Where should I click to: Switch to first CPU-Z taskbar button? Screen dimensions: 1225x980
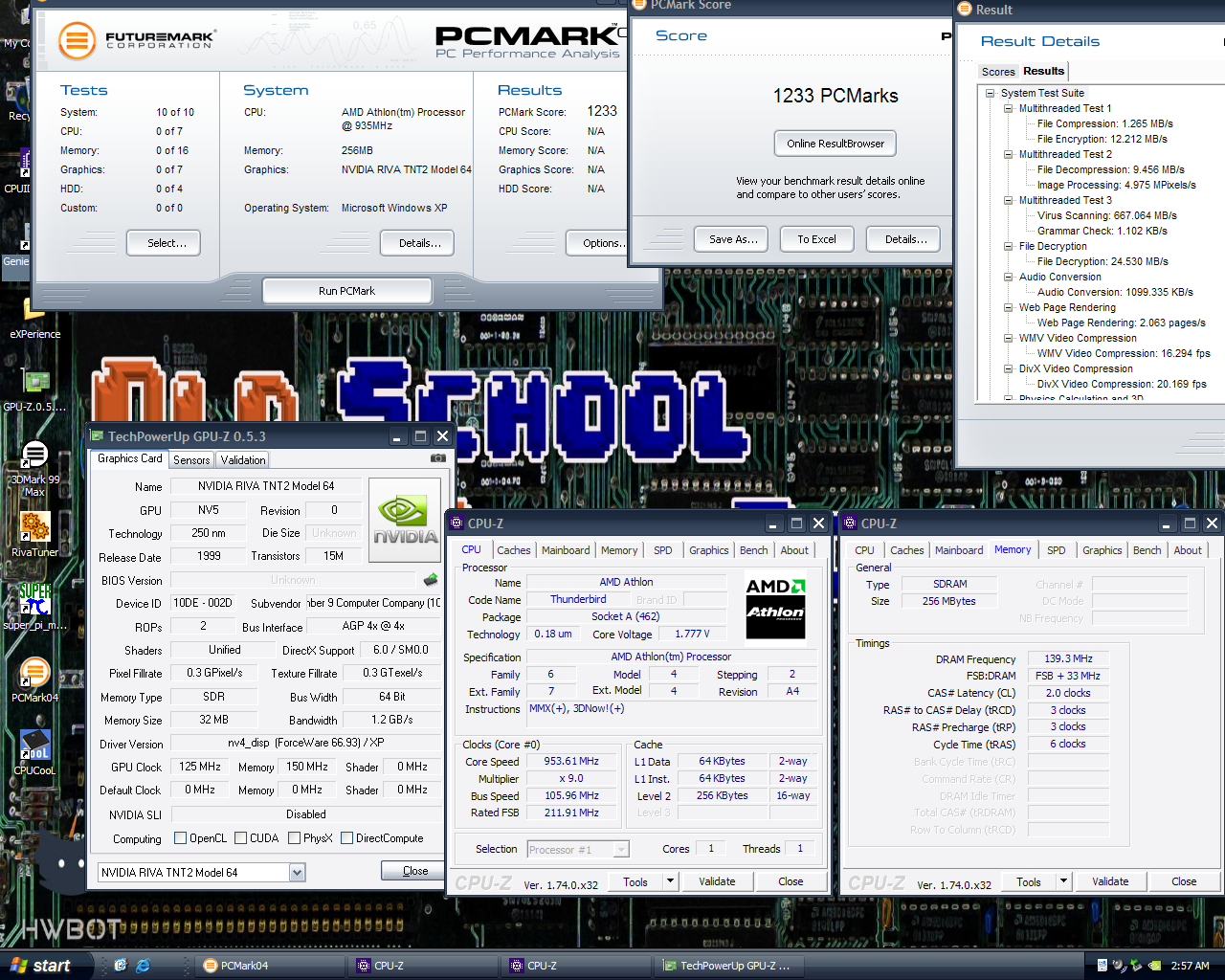coord(425,966)
